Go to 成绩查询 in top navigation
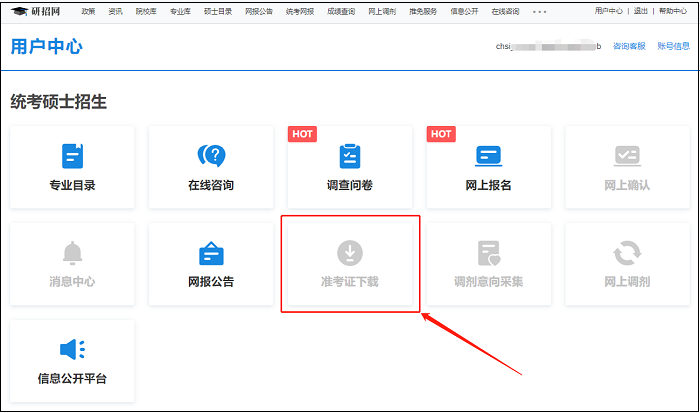700x413 pixels. 343,11
